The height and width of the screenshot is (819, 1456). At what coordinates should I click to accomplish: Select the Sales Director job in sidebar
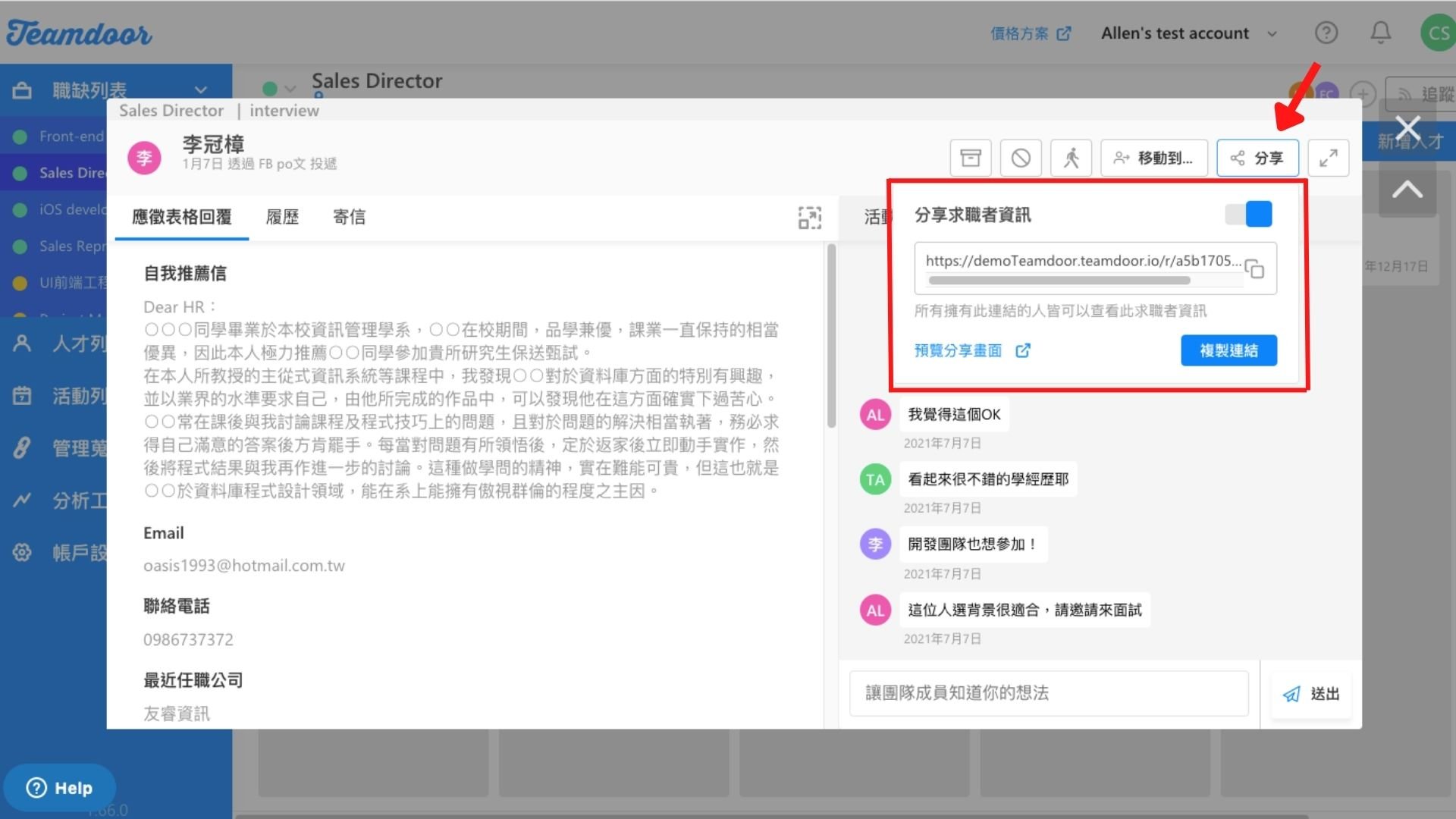[x=55, y=173]
